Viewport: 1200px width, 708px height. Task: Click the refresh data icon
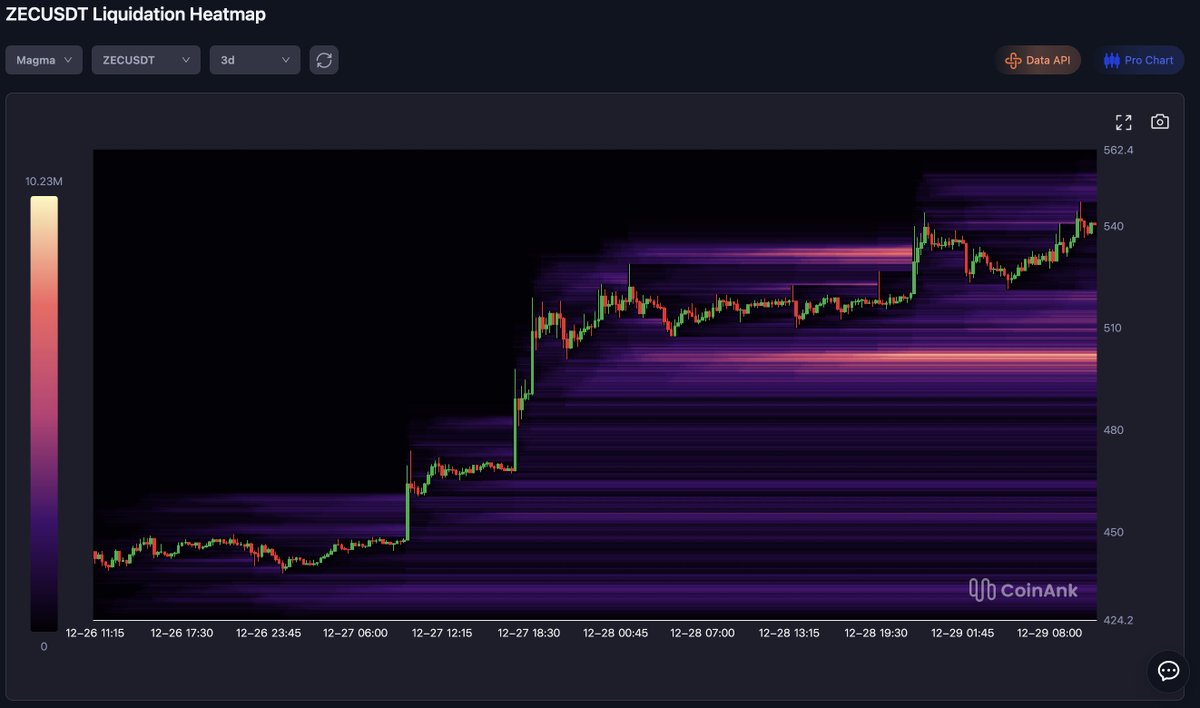(x=324, y=60)
